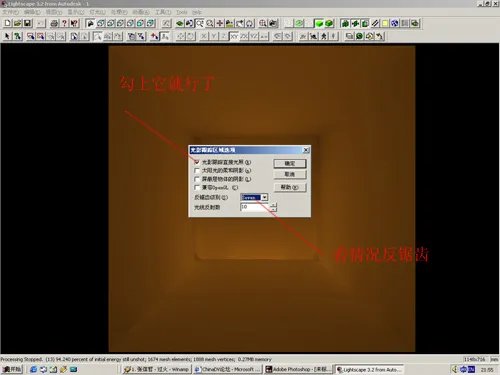Click the XY plane constraint button
This screenshot has width=500, height=375.
[234, 36]
